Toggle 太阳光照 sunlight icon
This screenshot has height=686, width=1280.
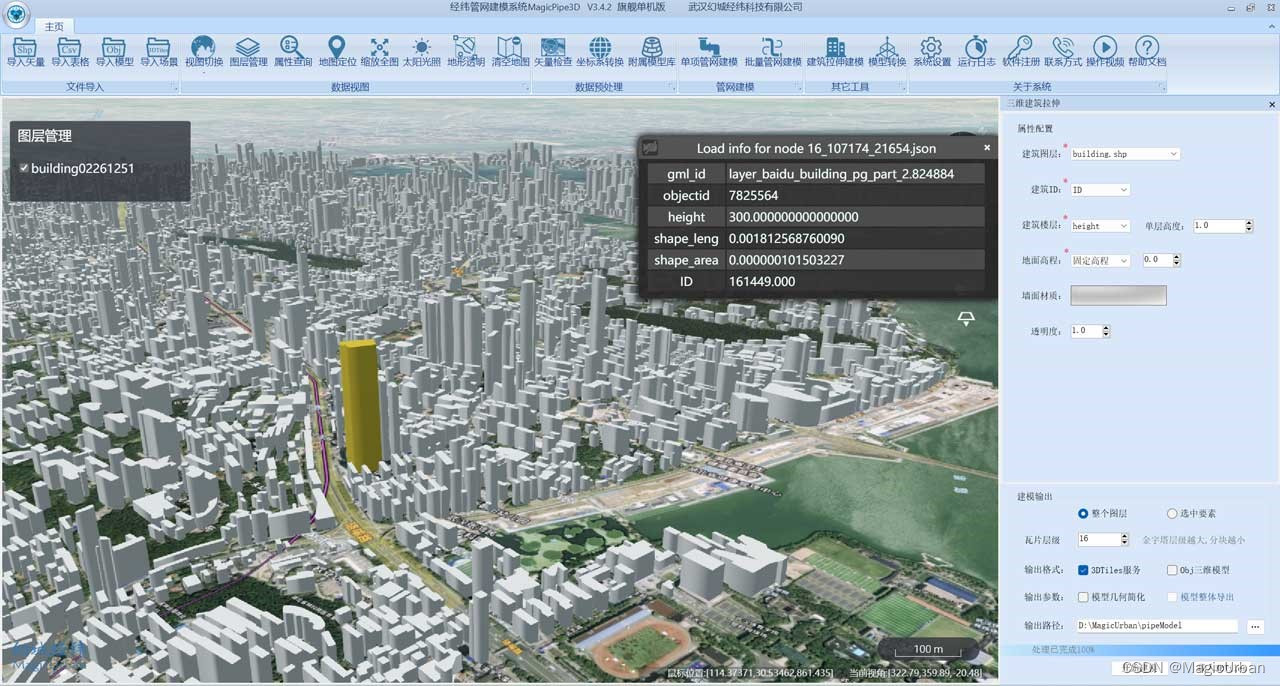click(422, 47)
